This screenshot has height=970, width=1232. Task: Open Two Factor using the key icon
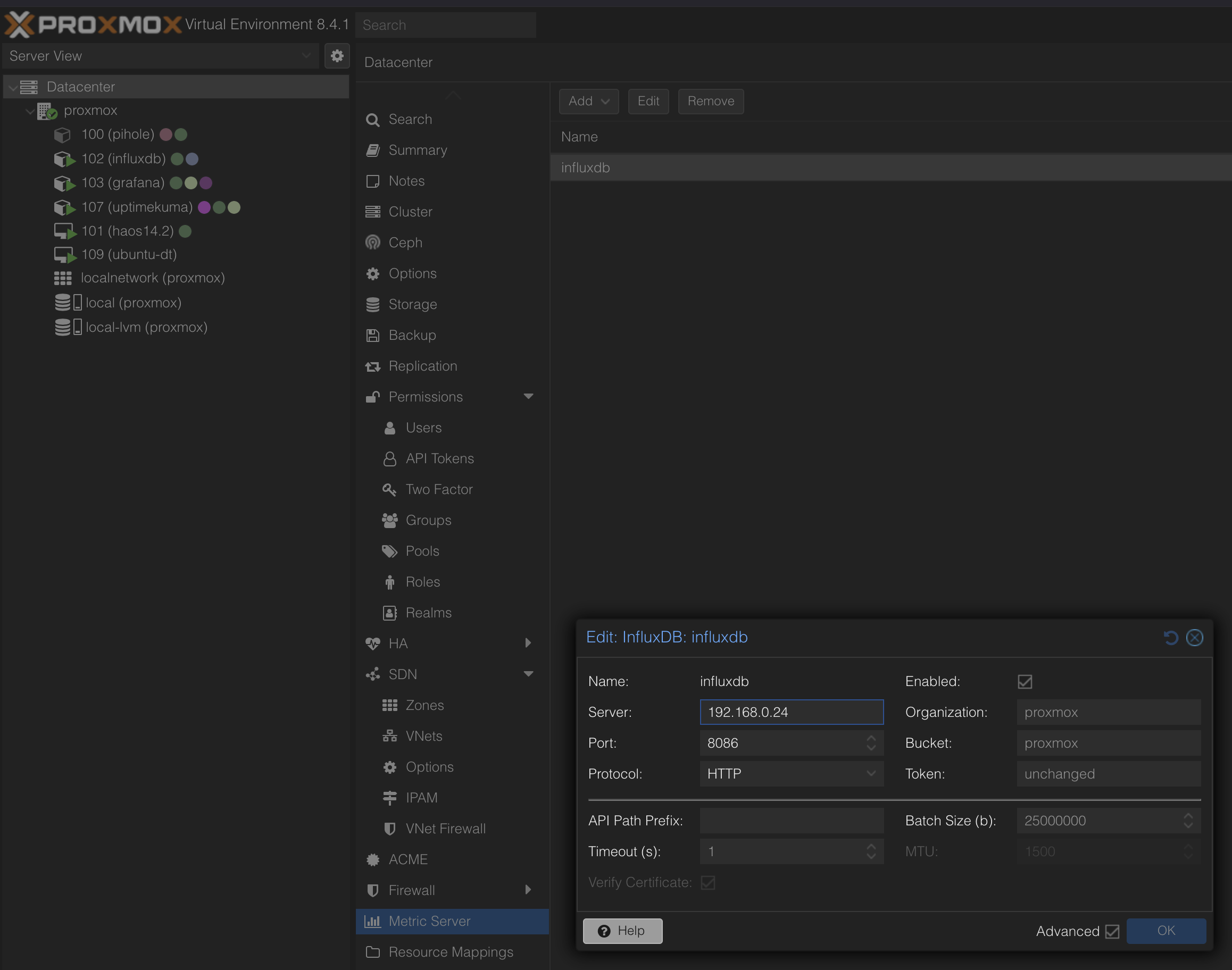point(389,489)
